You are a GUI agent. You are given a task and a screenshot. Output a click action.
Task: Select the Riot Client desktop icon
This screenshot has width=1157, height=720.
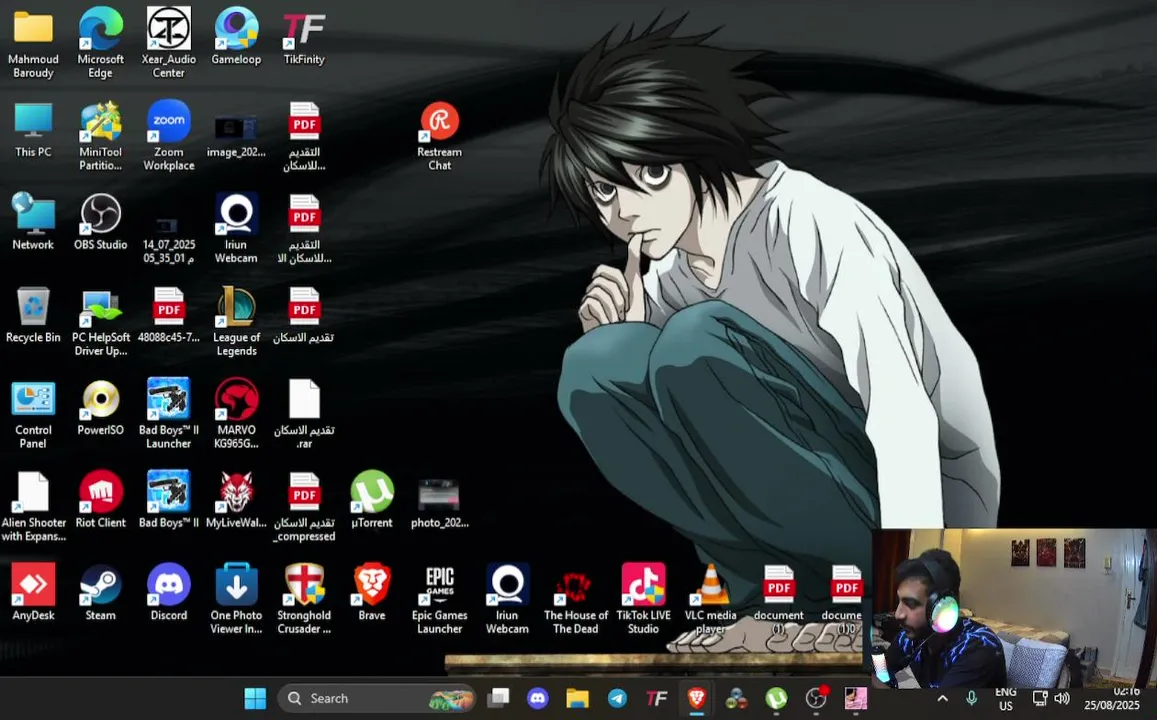100,500
